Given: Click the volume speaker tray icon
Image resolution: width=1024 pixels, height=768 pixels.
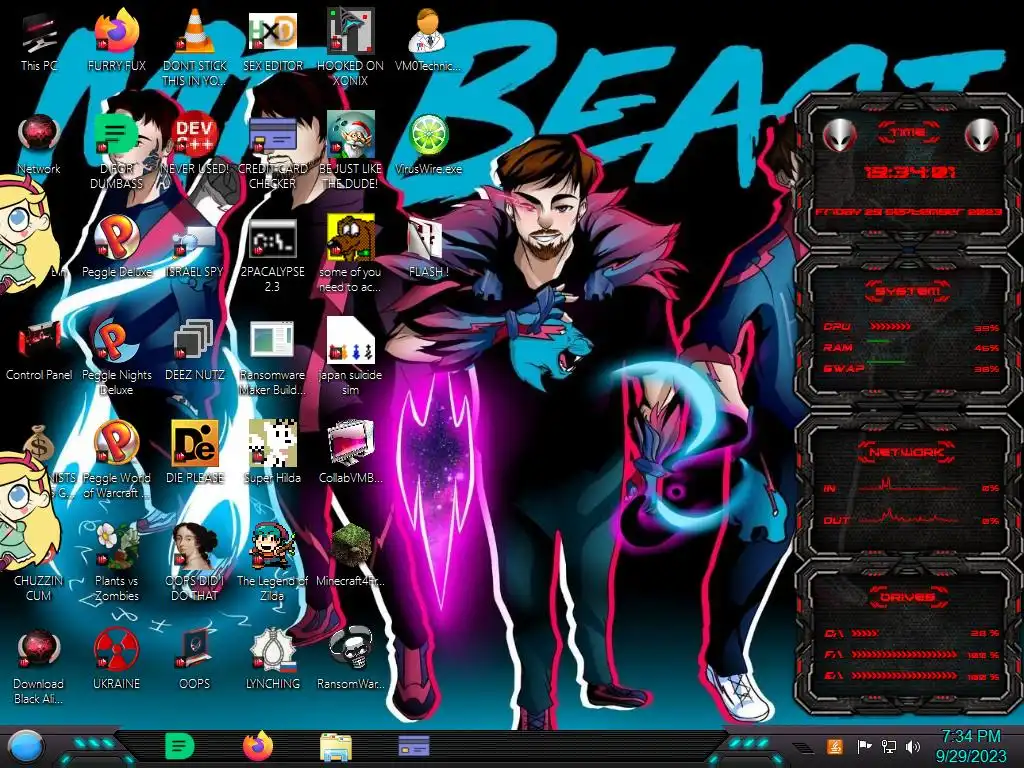Looking at the screenshot, I should point(913,746).
